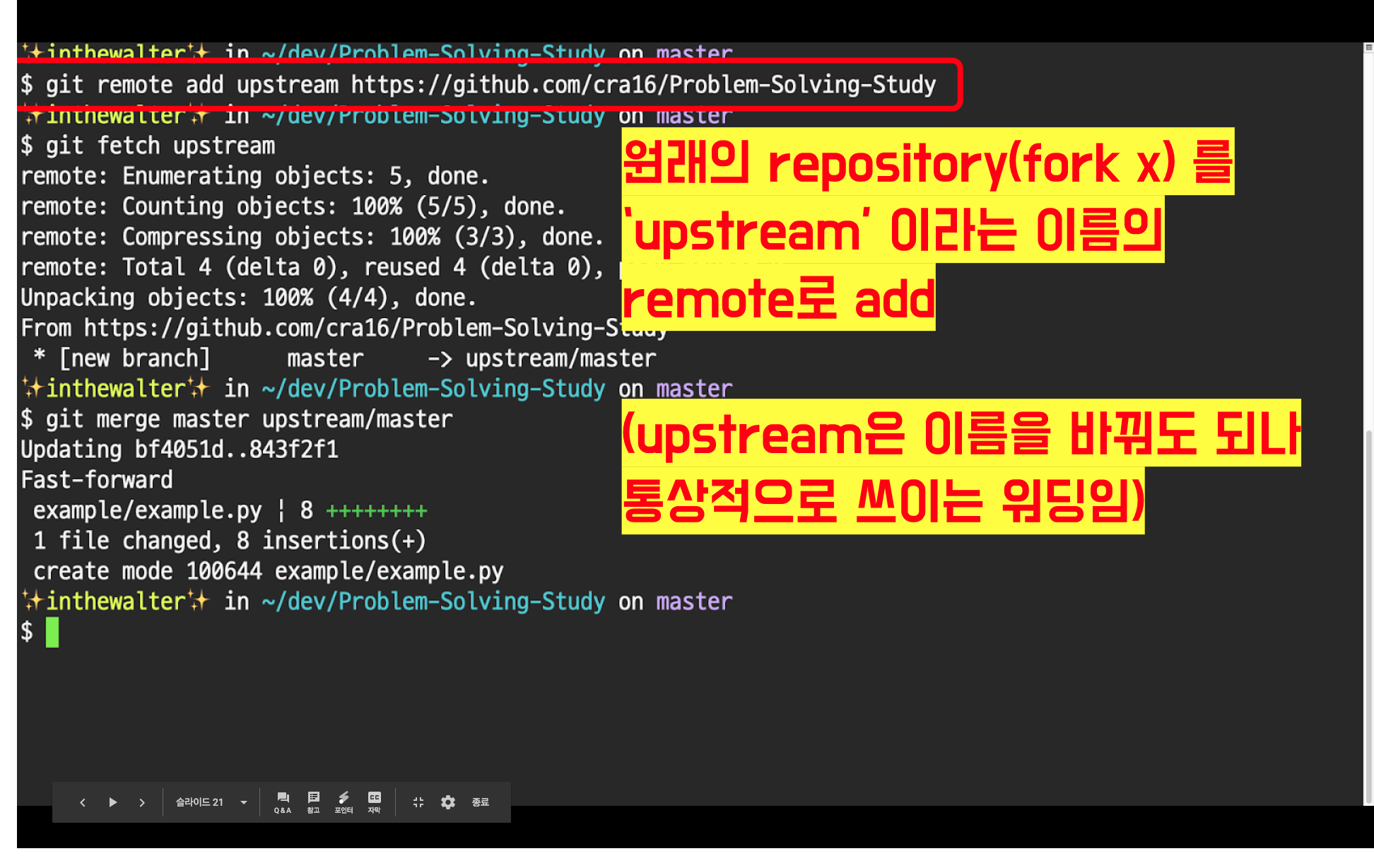Open the Q&A audience tool
Screen dimensions: 1374x868
(x=283, y=802)
